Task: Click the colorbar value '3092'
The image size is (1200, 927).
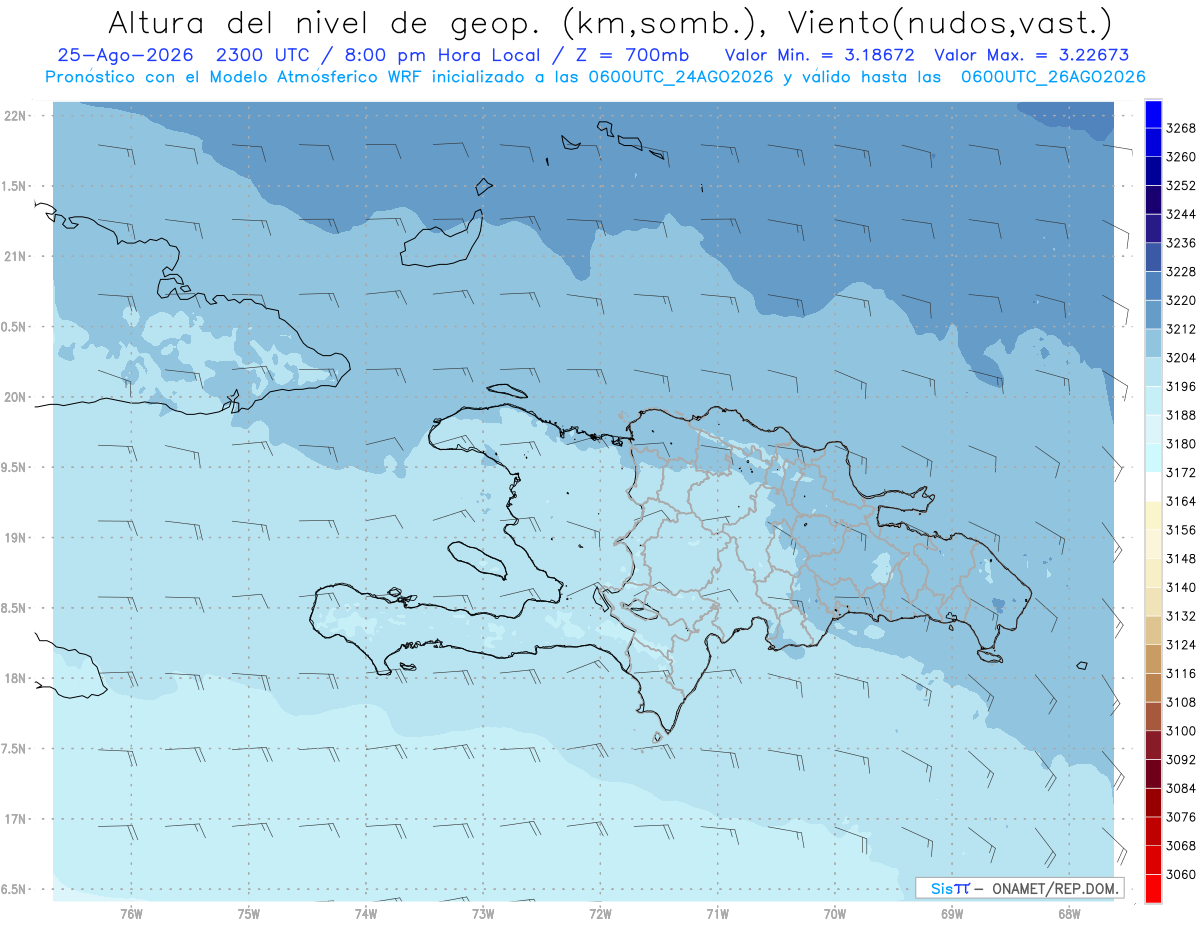Action: pyautogui.click(x=1180, y=760)
